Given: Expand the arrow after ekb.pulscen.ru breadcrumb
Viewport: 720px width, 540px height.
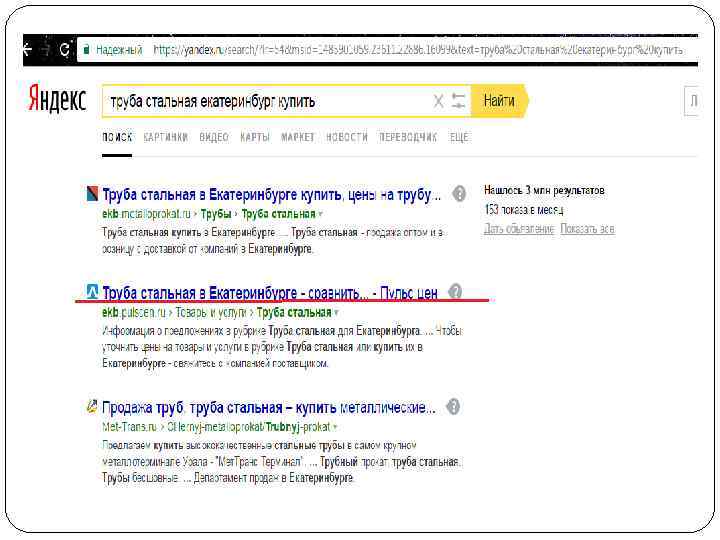Looking at the screenshot, I should (337, 313).
